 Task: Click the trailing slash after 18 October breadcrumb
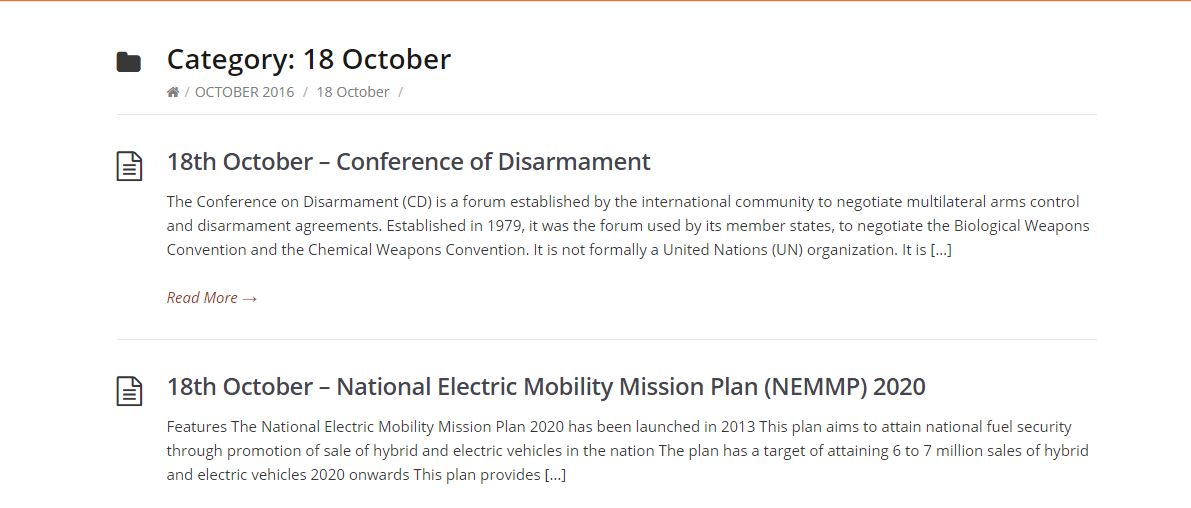(x=400, y=92)
